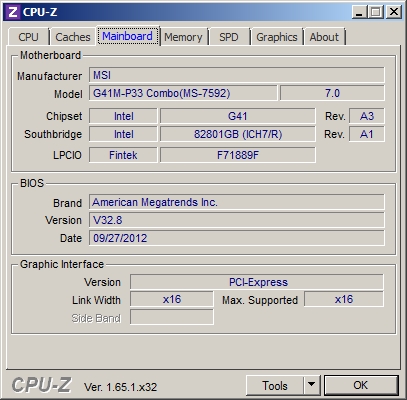
Task: Click the CPU-Z logo icon in title bar
Action: 13,12
